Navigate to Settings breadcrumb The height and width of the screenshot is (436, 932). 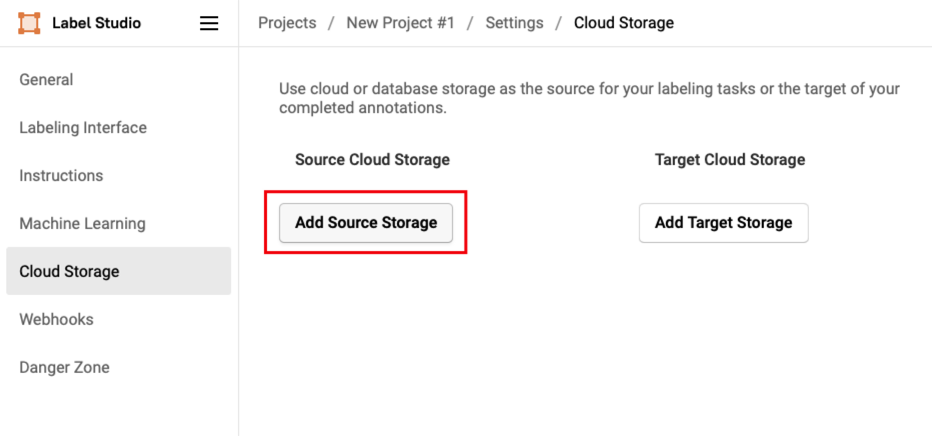514,23
